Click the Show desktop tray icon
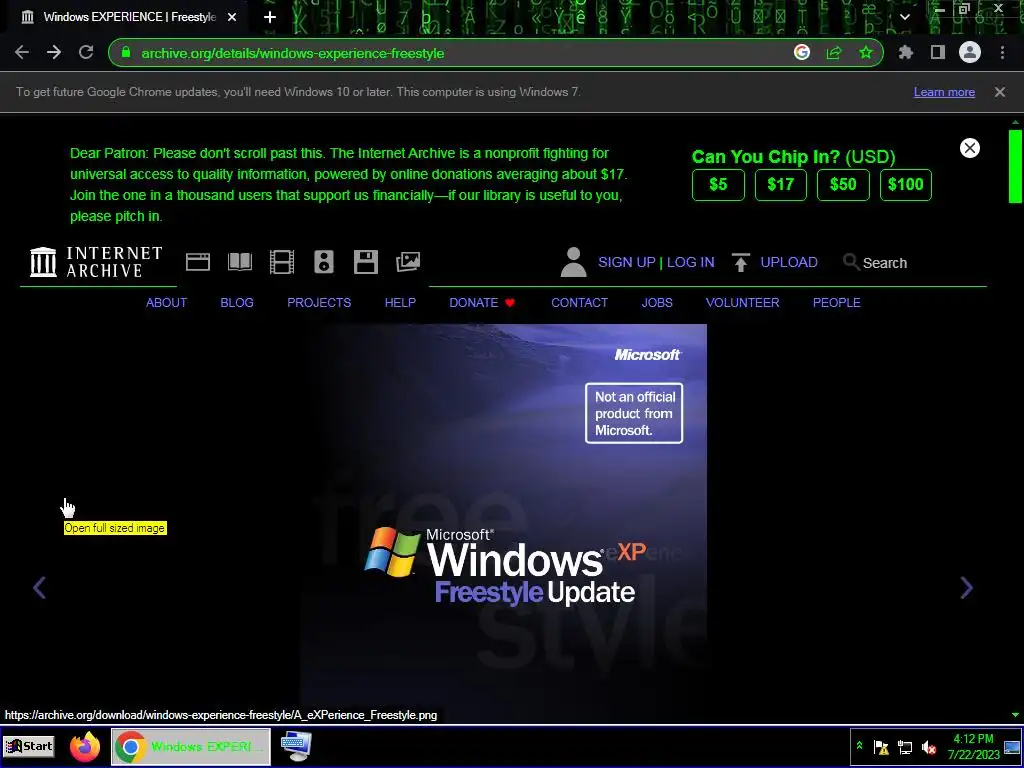The height and width of the screenshot is (768, 1024). [1012, 746]
